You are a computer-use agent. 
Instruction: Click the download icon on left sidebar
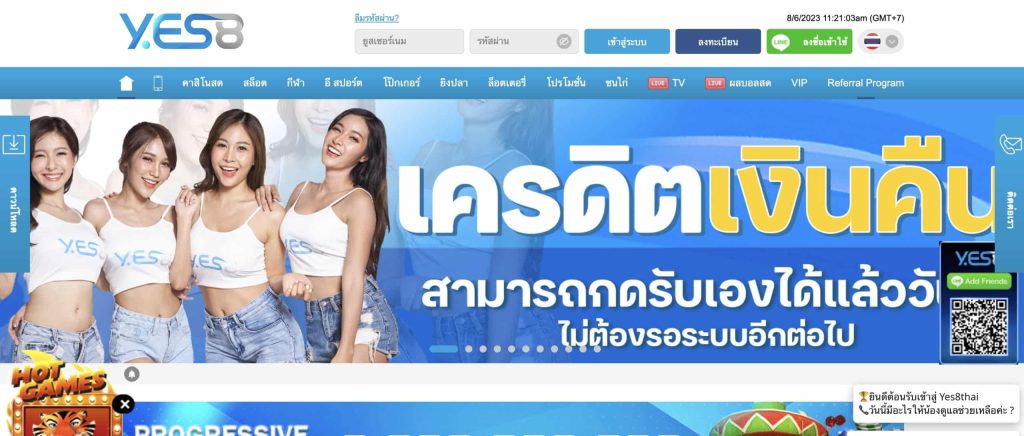click(14, 144)
